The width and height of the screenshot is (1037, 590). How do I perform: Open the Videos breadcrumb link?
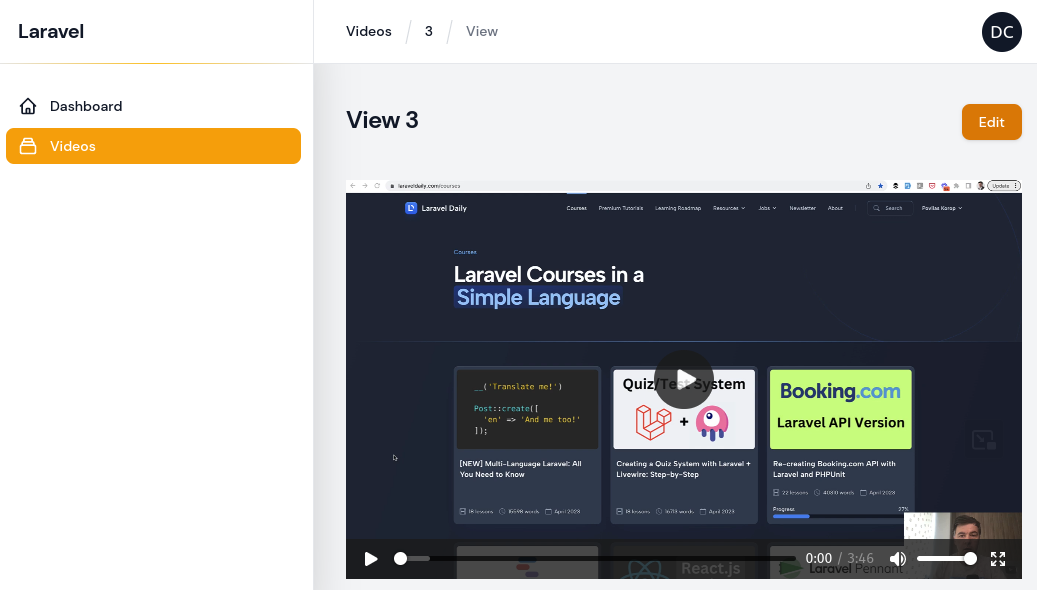pos(368,31)
